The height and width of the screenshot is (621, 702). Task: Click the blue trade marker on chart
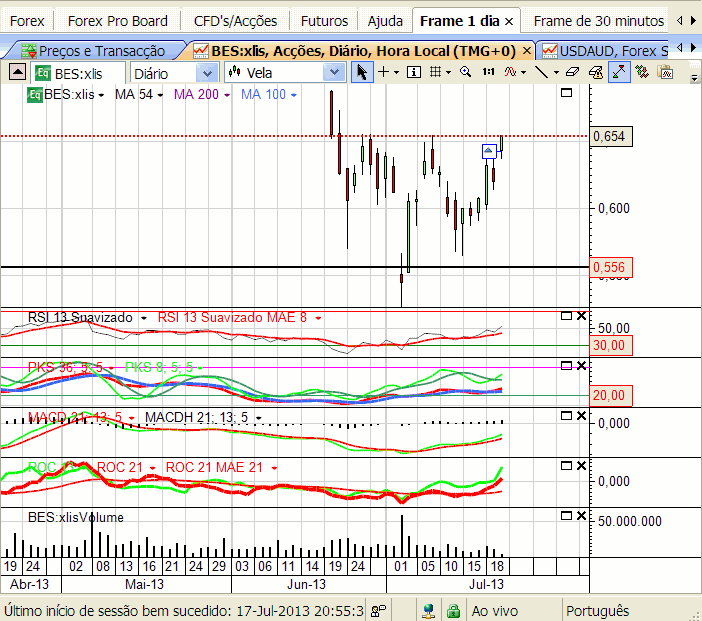tap(489, 151)
